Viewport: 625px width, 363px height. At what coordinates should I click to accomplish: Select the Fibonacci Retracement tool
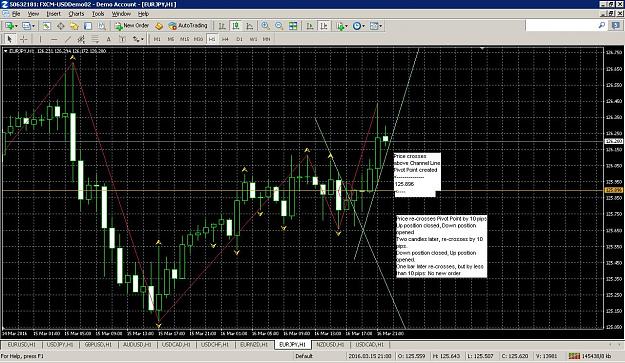(95, 39)
